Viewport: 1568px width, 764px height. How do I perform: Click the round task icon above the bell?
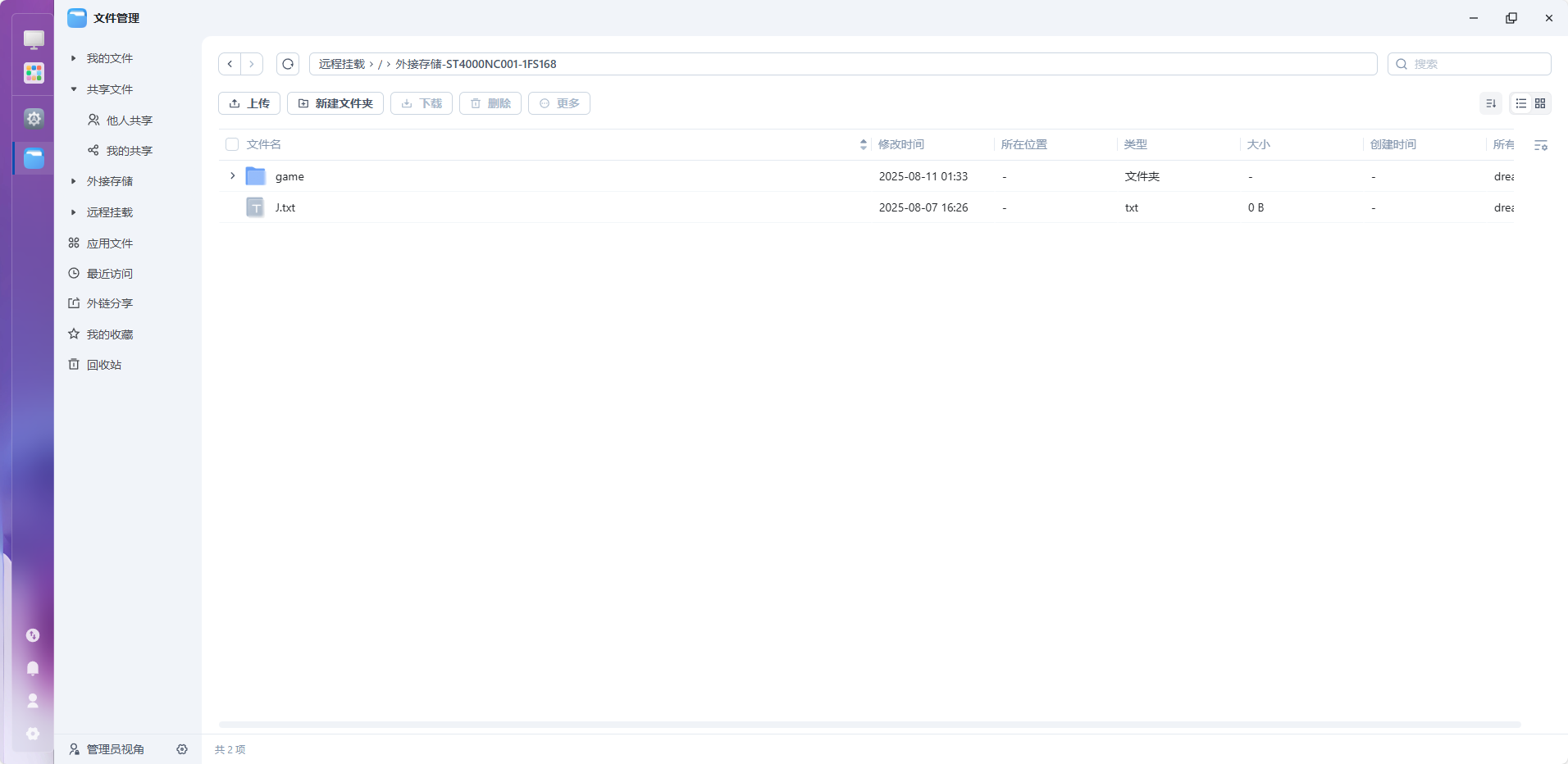tap(33, 635)
